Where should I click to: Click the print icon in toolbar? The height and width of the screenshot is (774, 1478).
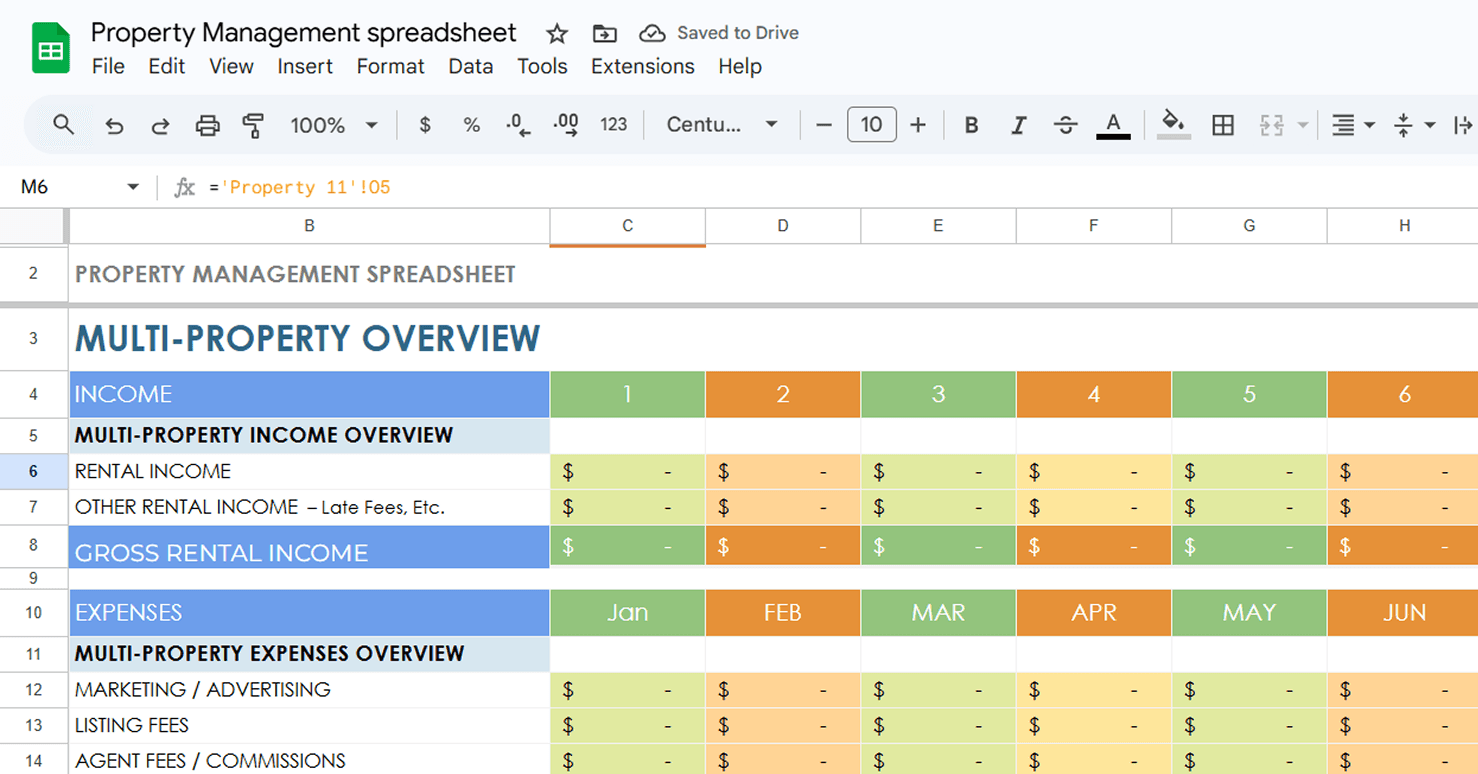tap(207, 125)
